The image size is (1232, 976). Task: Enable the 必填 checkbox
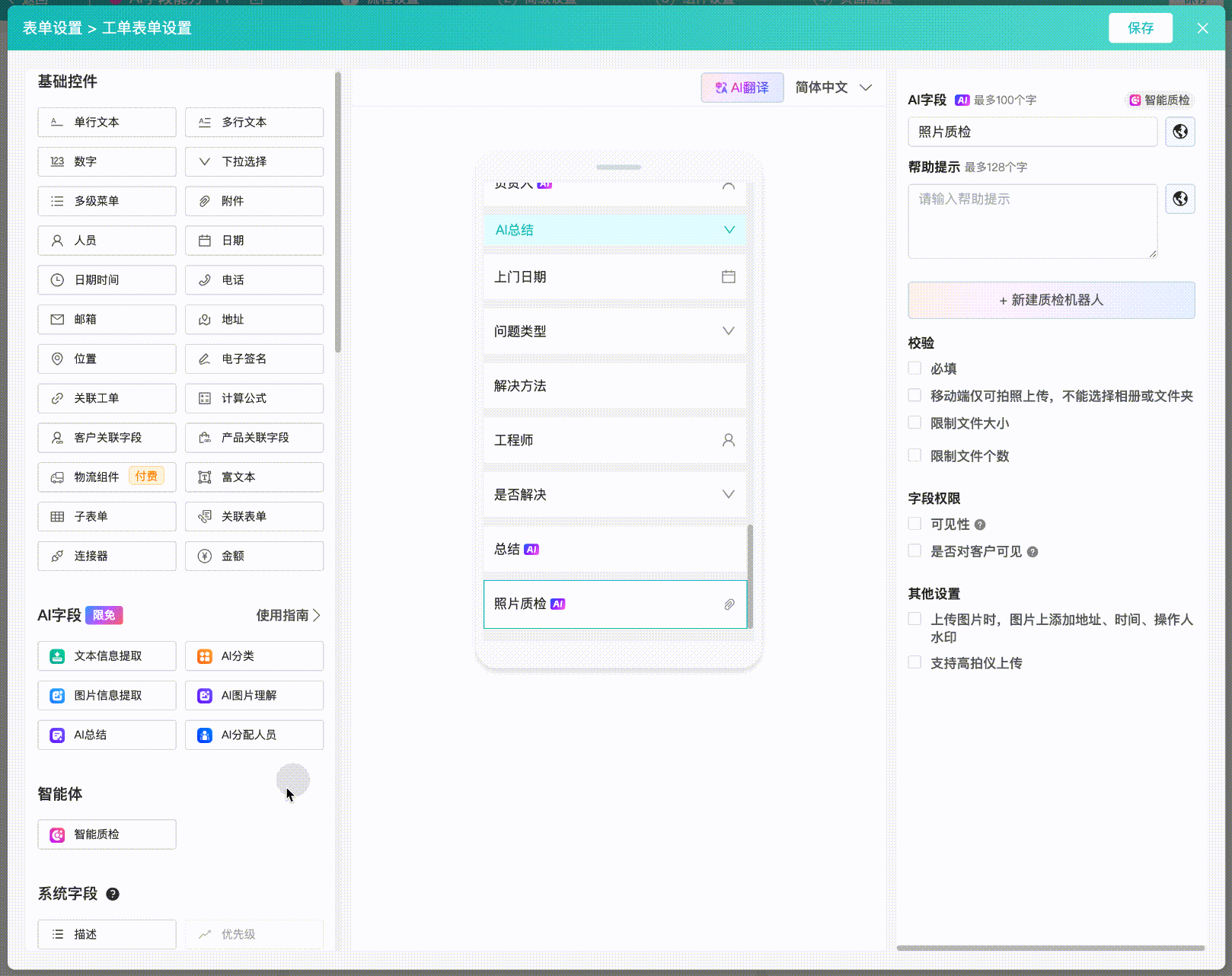pos(914,368)
